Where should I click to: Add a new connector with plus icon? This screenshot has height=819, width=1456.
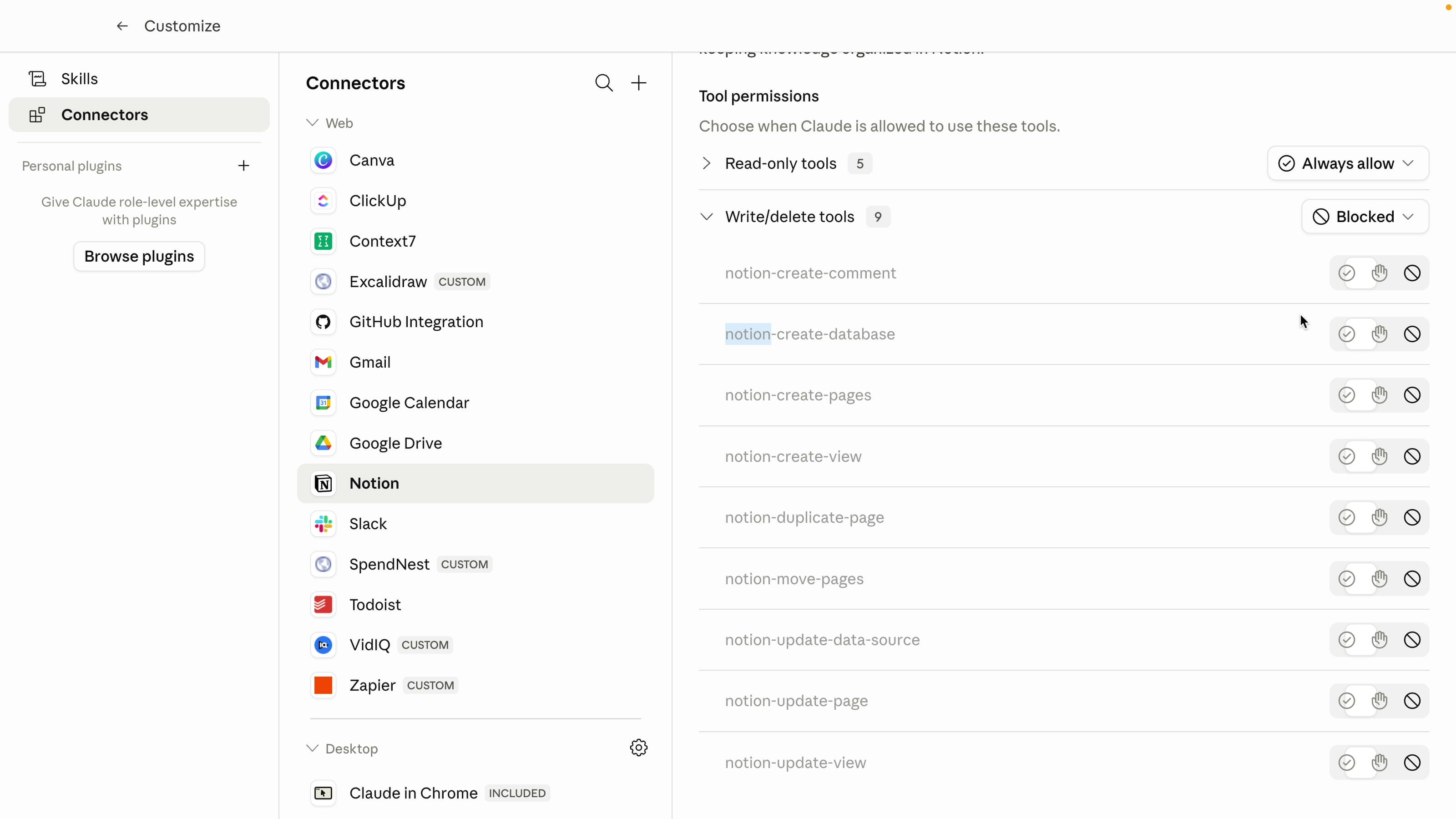point(639,83)
